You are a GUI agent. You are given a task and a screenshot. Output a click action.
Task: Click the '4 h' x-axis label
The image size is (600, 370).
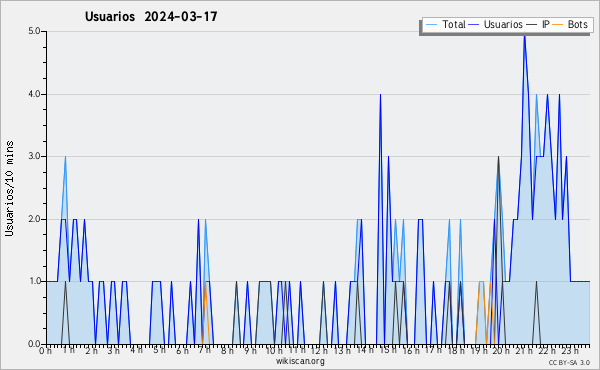point(136,350)
